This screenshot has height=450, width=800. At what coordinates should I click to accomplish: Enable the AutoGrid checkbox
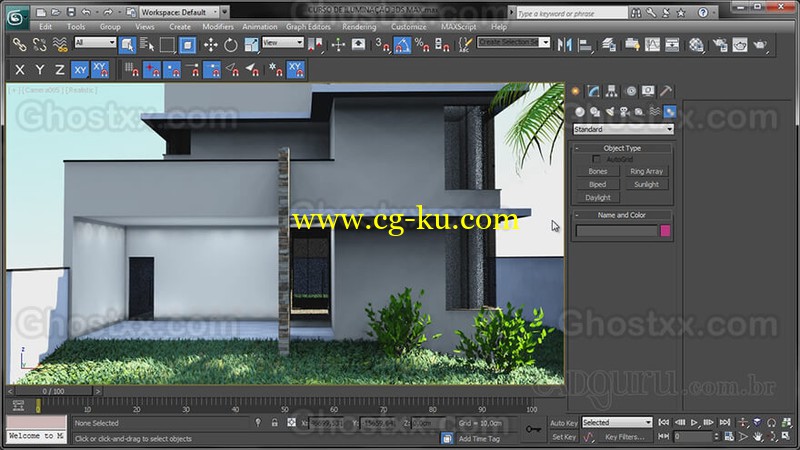[596, 159]
